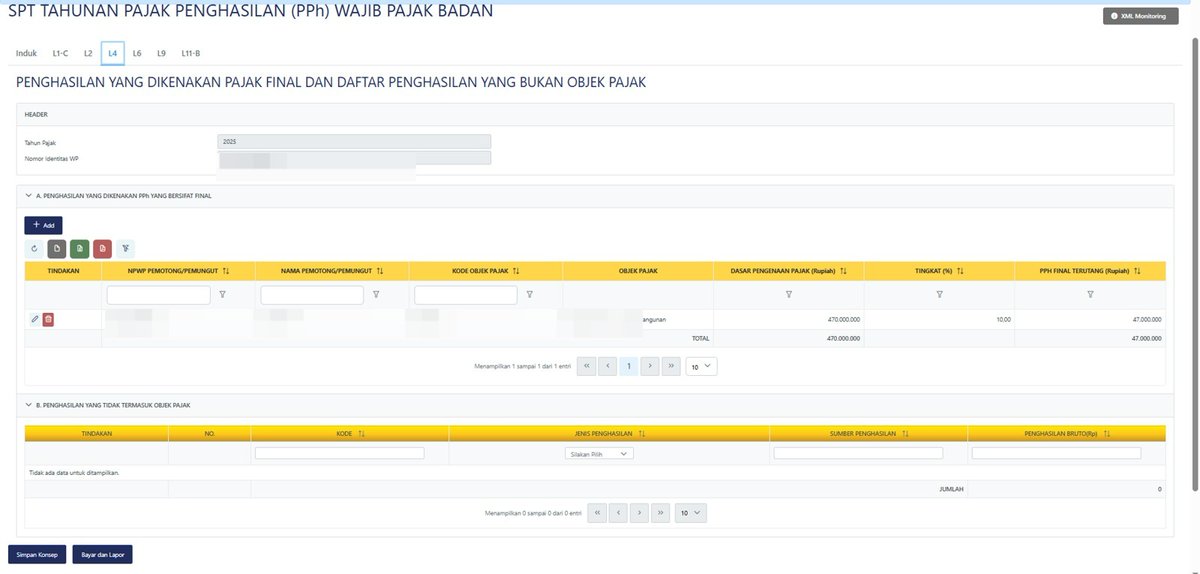Select page 1 in section A pagination

click(628, 367)
